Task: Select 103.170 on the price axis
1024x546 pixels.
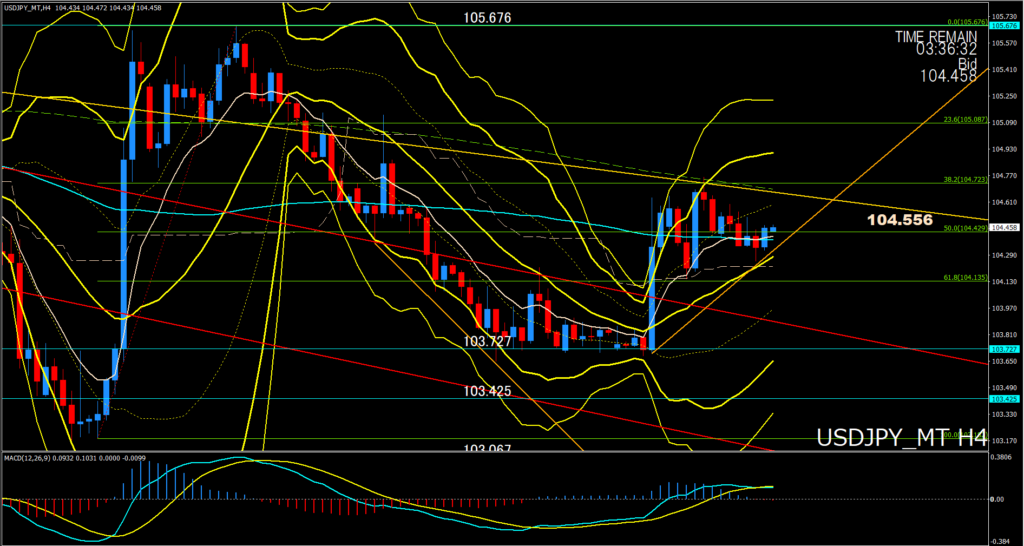Action: coord(1002,440)
